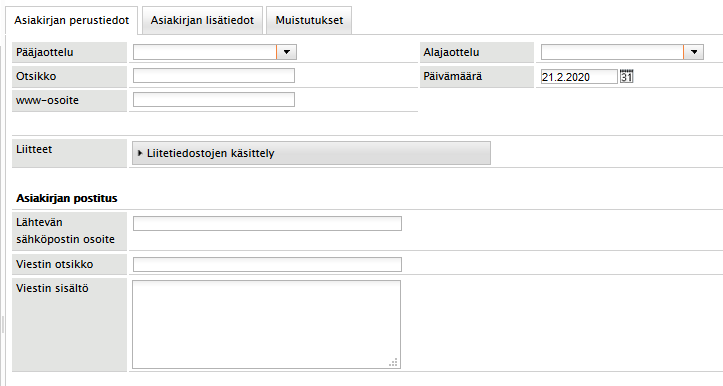
Task: Click the message textarea resize grip
Action: 393,362
